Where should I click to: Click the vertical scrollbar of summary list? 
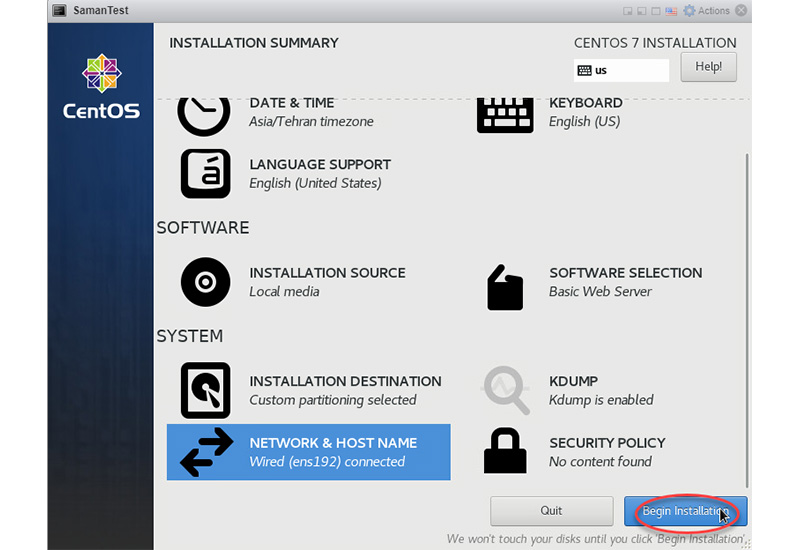(743, 300)
